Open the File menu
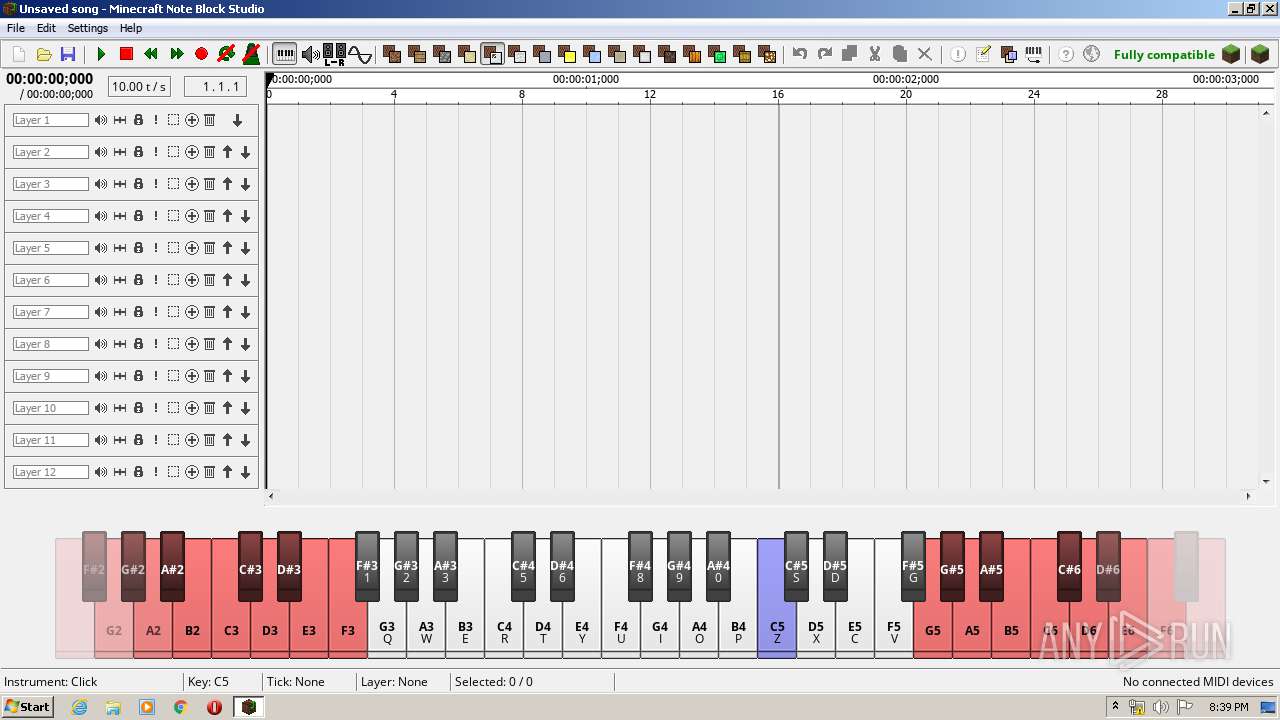1280x720 pixels. (x=16, y=28)
